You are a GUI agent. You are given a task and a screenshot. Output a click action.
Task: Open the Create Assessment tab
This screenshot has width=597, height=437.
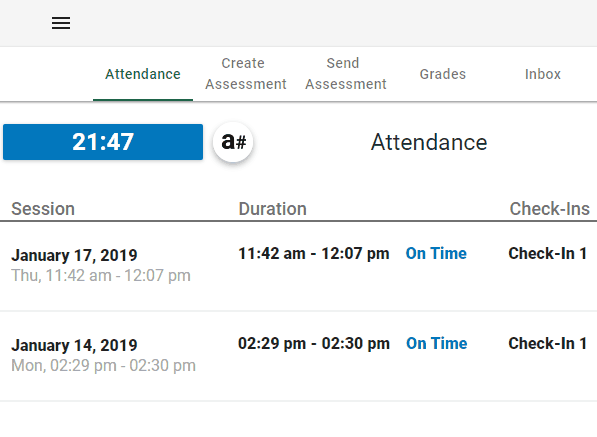[x=246, y=74]
